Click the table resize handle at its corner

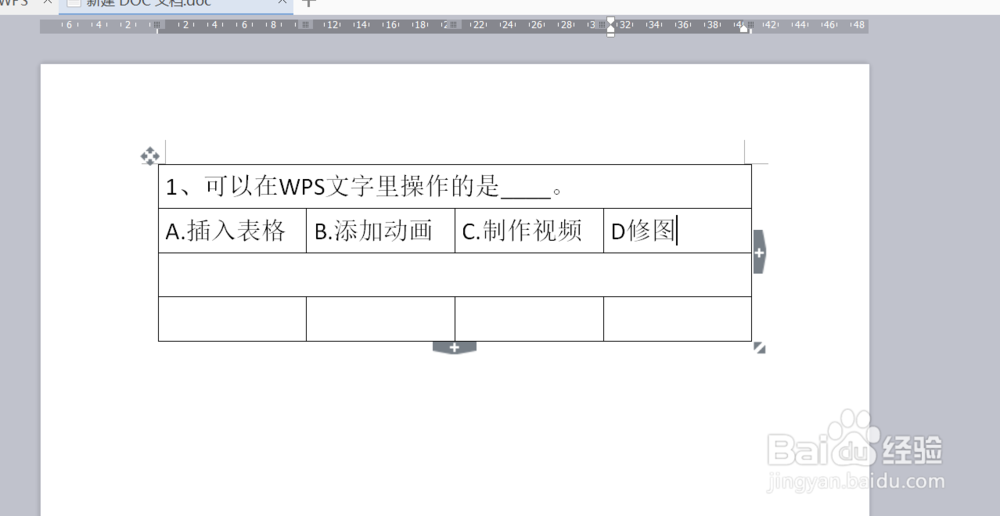(759, 348)
